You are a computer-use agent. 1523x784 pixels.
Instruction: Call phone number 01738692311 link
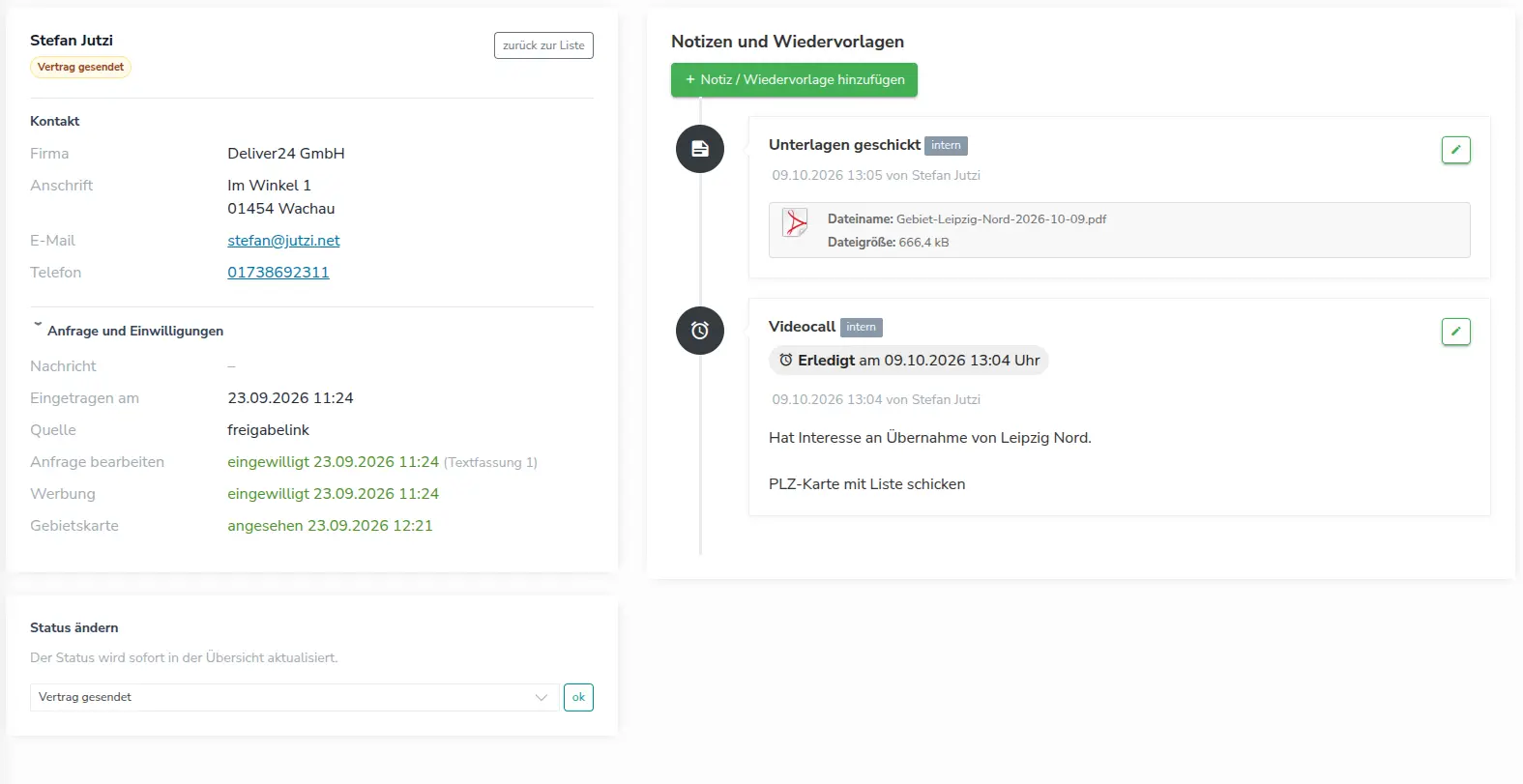(x=278, y=273)
